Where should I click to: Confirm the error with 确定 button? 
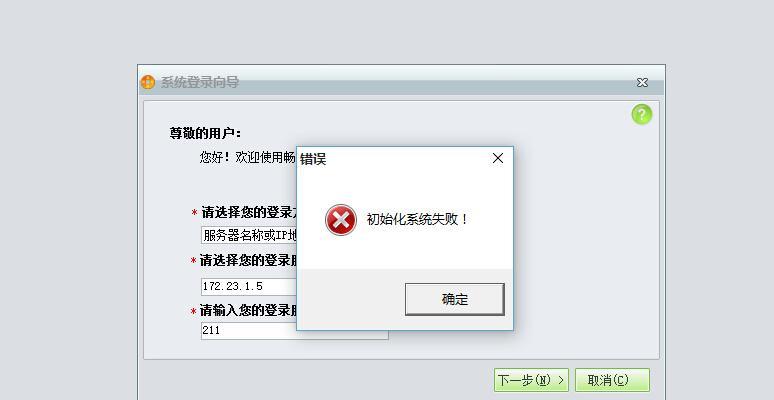pyautogui.click(x=455, y=299)
